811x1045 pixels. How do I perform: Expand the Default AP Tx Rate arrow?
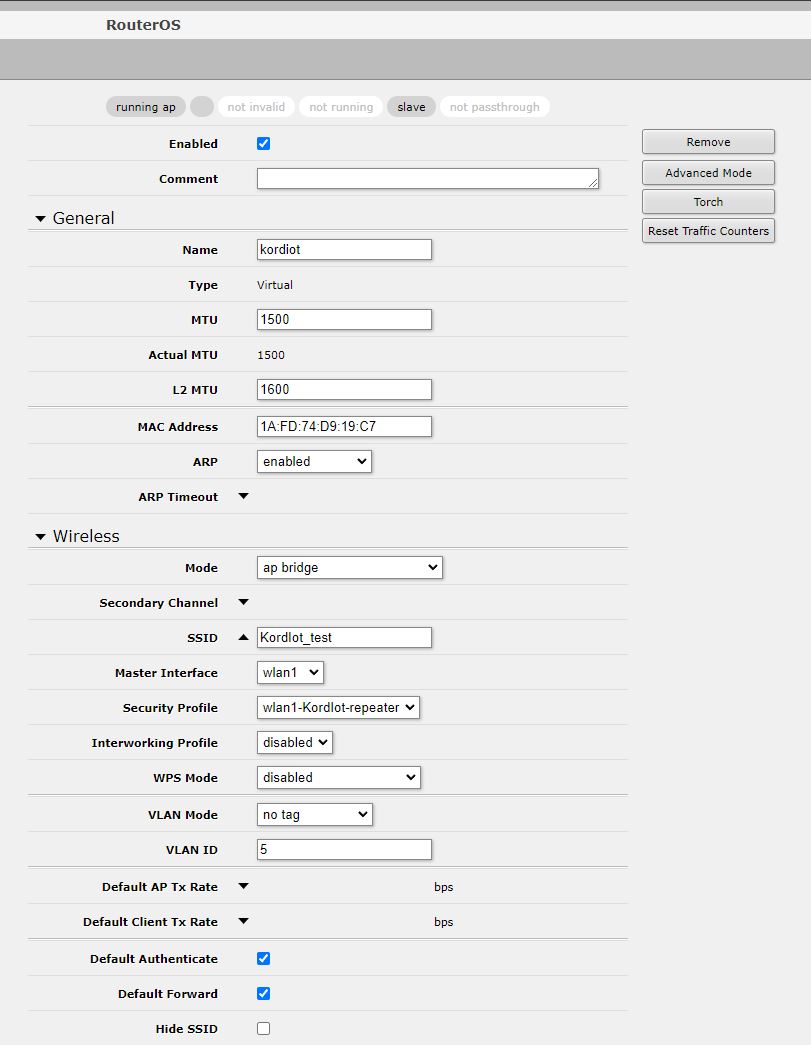pos(243,886)
